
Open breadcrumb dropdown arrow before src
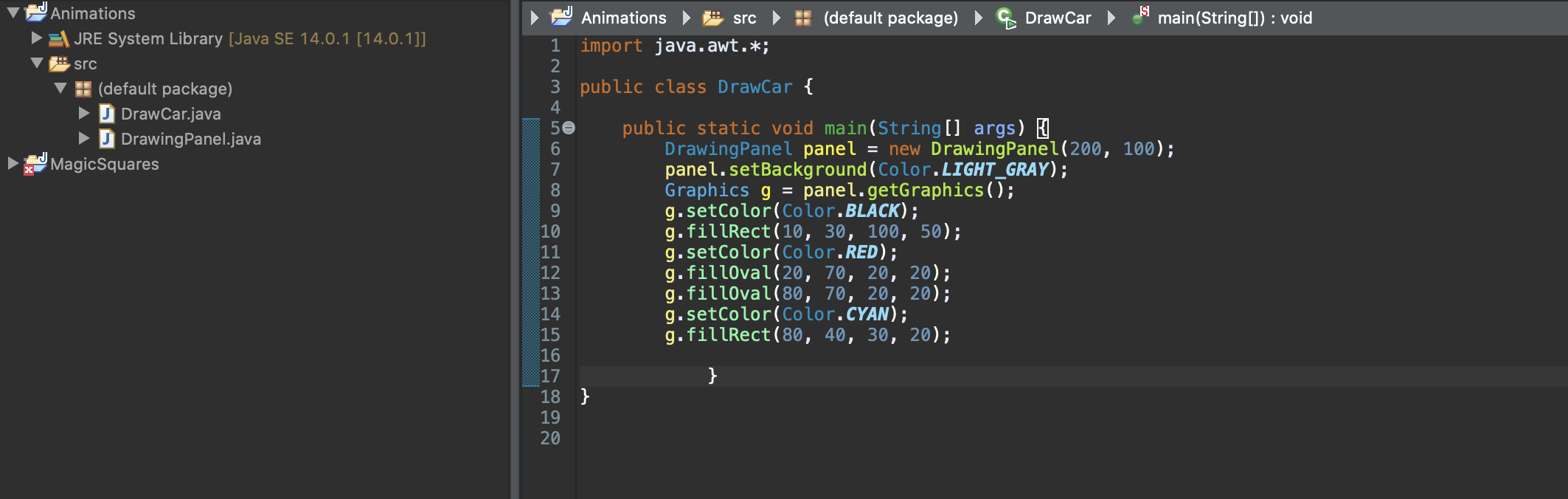point(687,18)
